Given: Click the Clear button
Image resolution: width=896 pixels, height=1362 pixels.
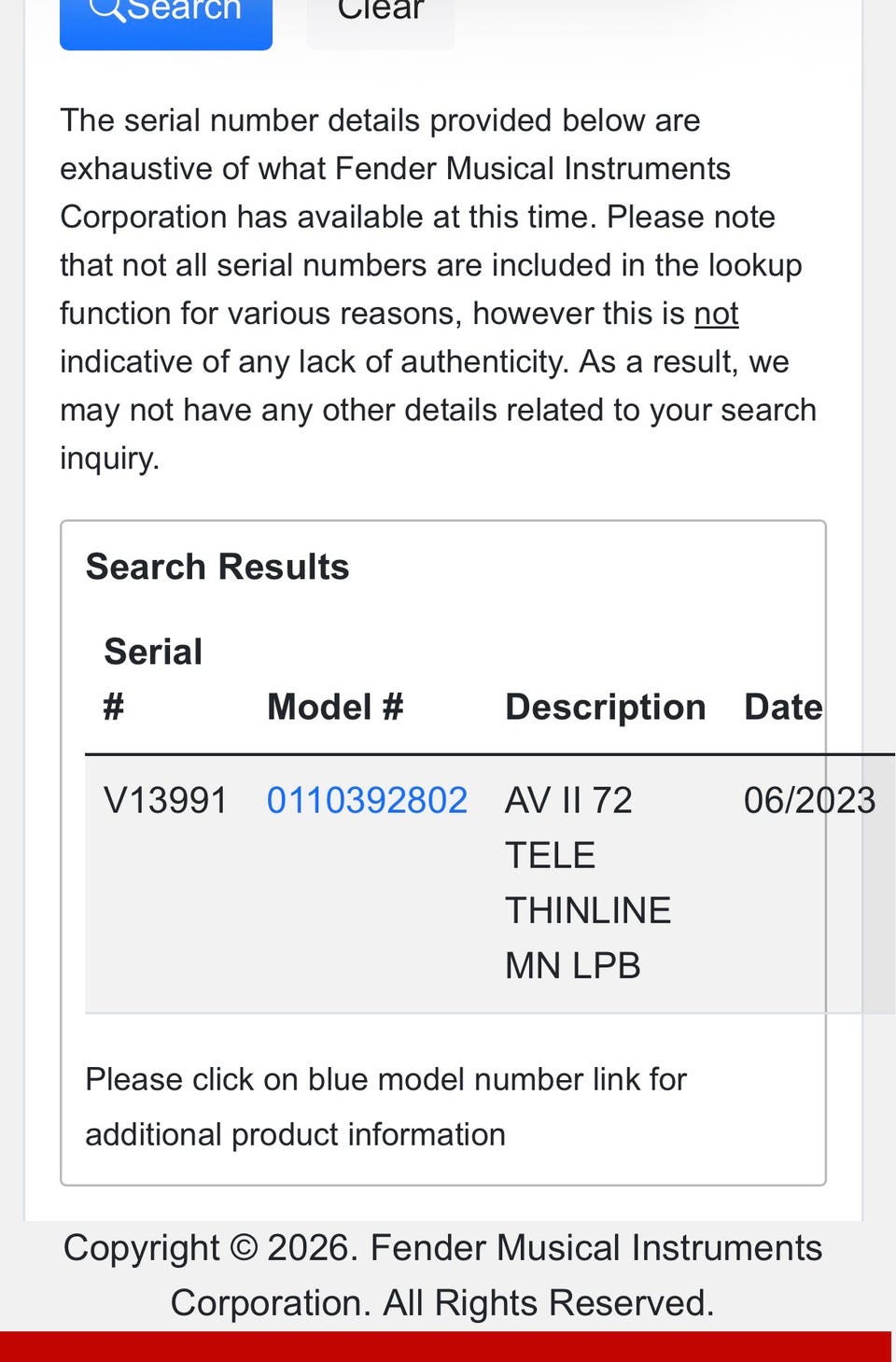Looking at the screenshot, I should tap(380, 13).
